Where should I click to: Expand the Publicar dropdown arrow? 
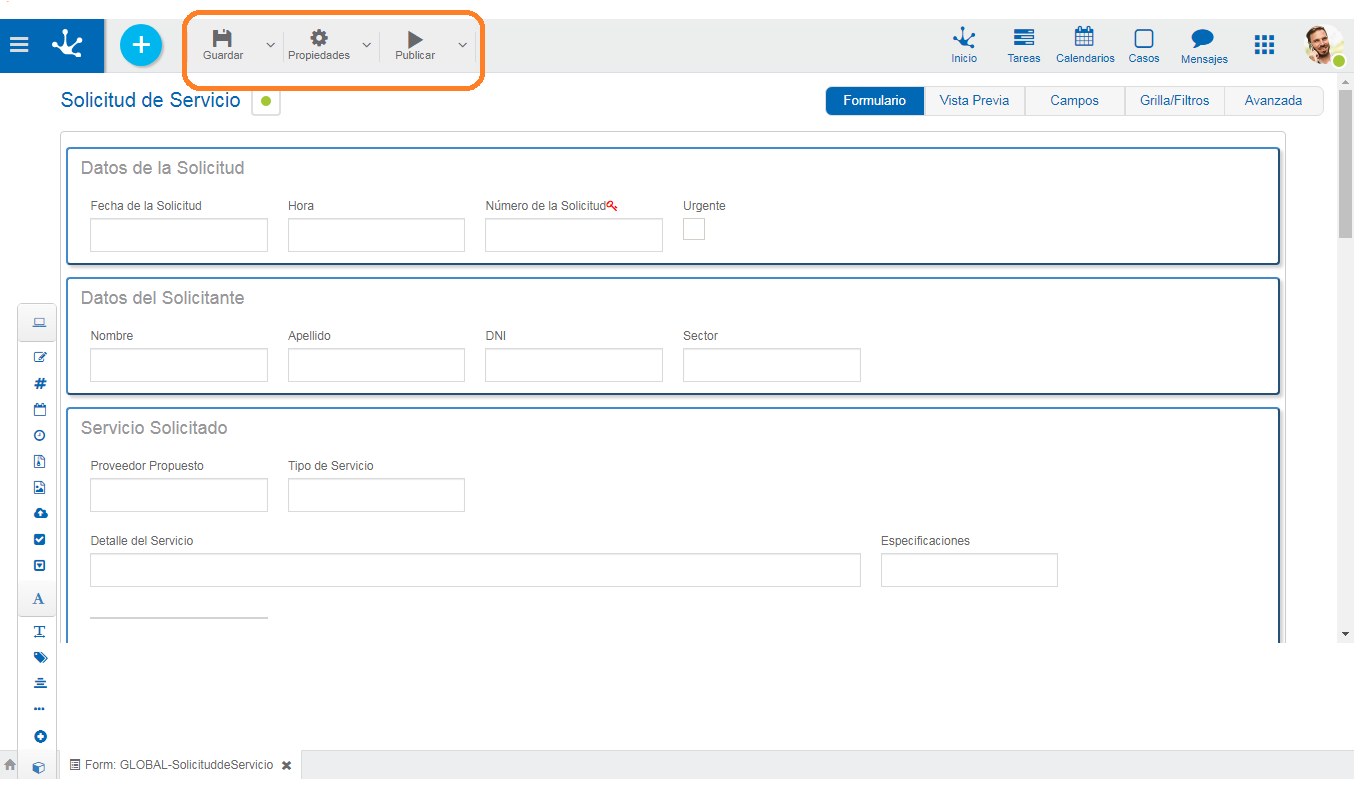point(462,46)
